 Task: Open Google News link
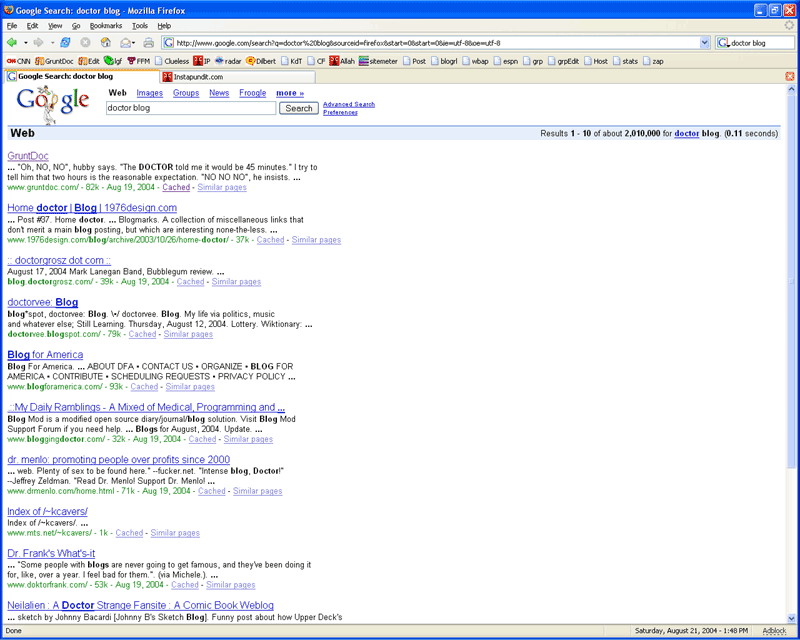pyautogui.click(x=219, y=93)
